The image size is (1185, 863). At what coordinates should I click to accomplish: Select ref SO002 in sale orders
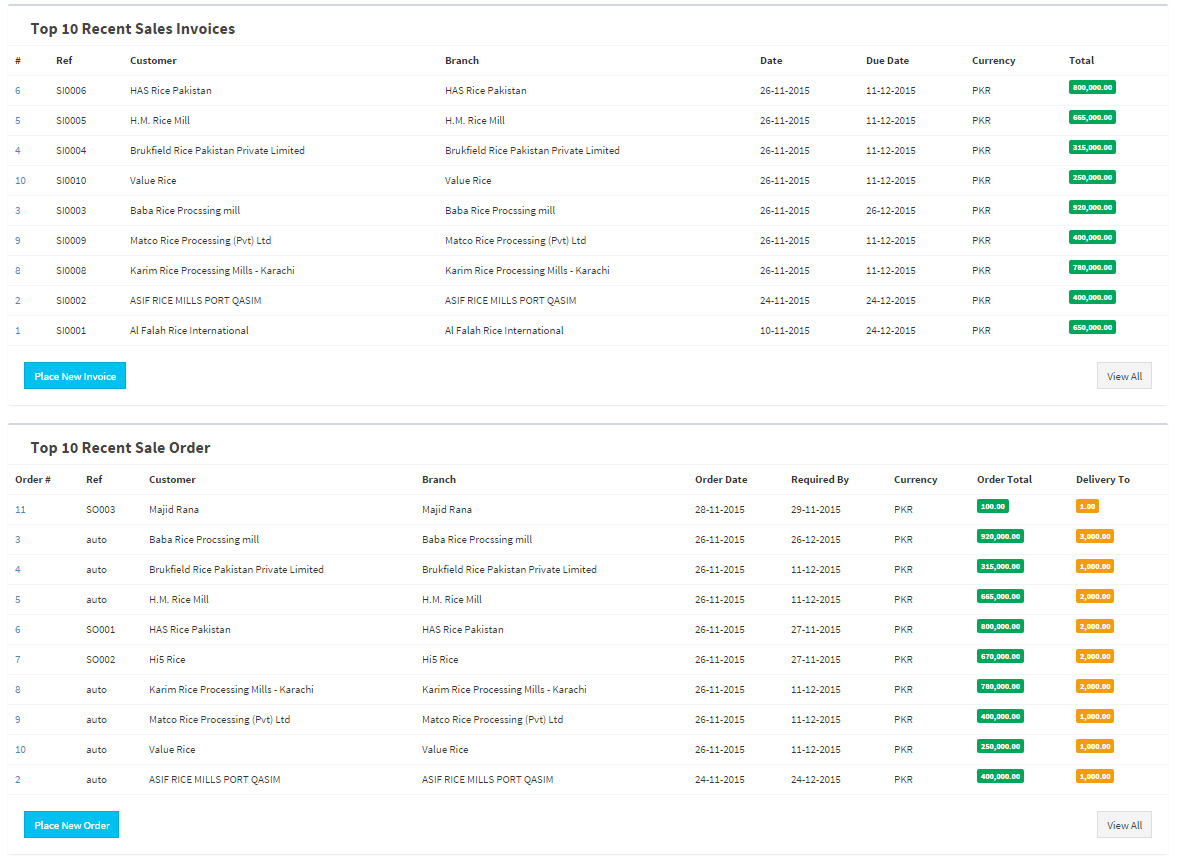click(x=101, y=660)
